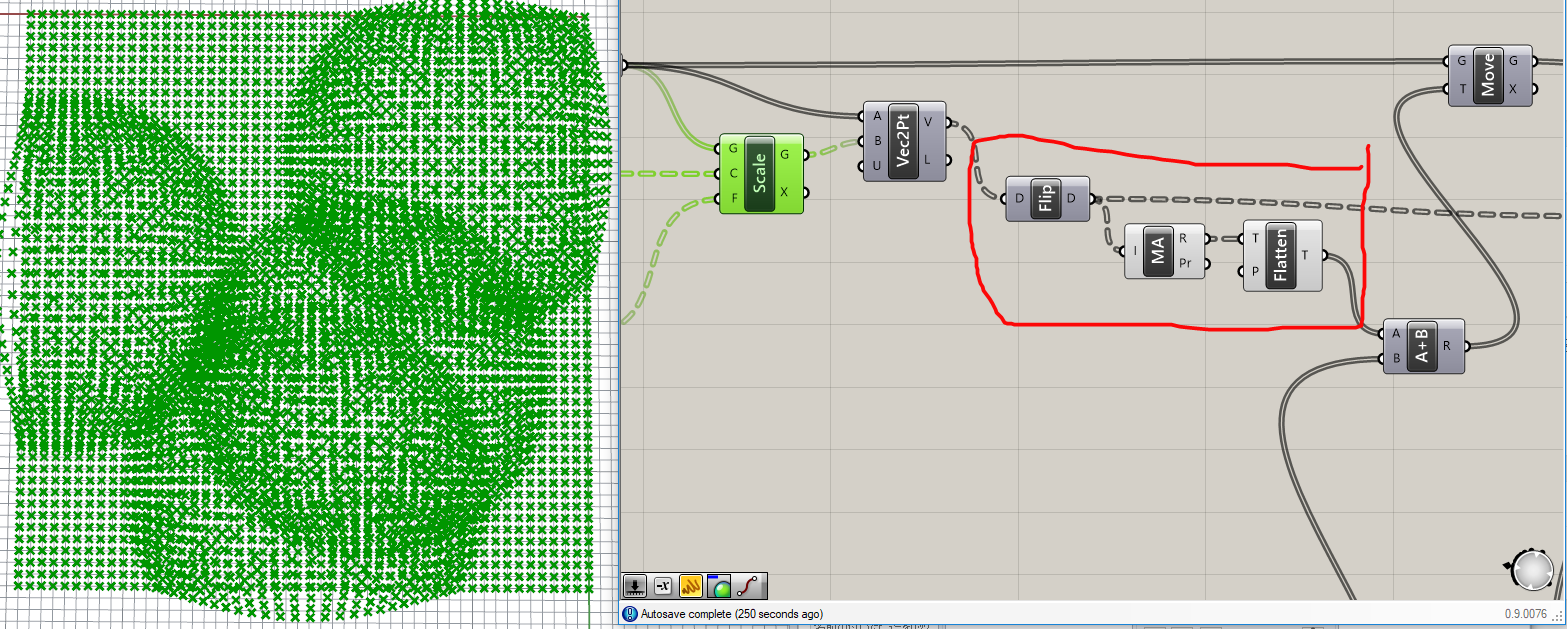Click the F input of Scale component

tap(735, 197)
